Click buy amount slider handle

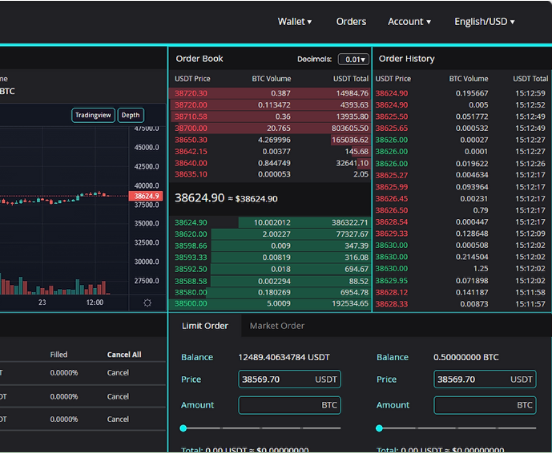pos(183,428)
